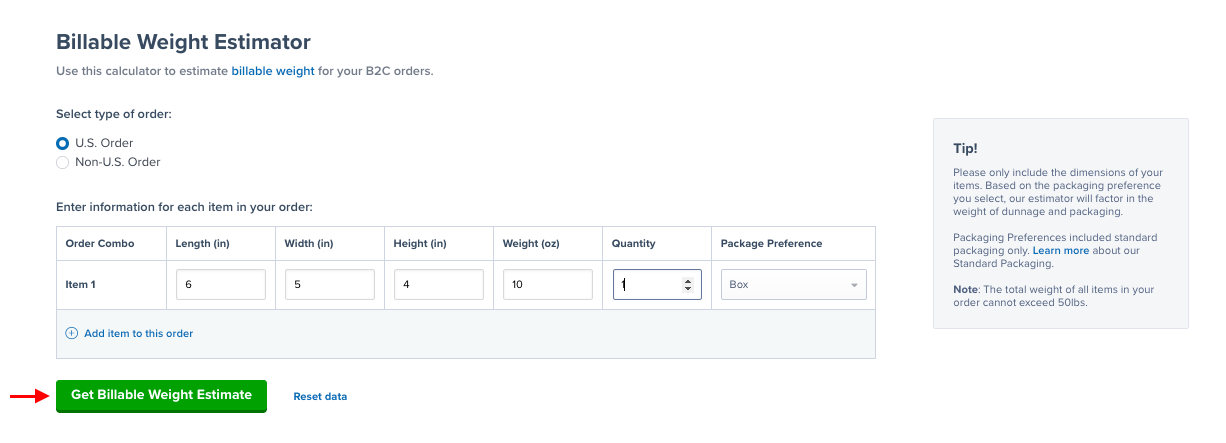Click into the Width (in) field
This screenshot has width=1226, height=443.
pyautogui.click(x=329, y=285)
